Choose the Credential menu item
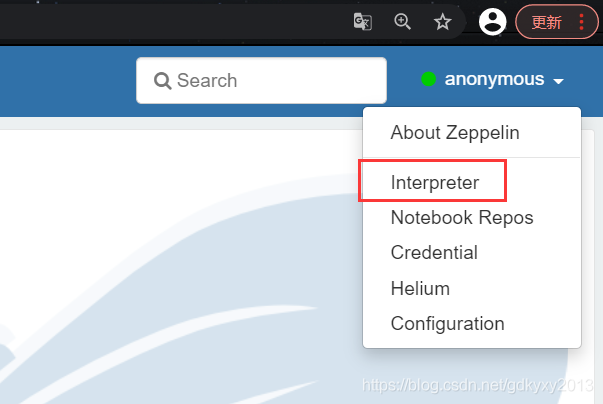 tap(434, 252)
